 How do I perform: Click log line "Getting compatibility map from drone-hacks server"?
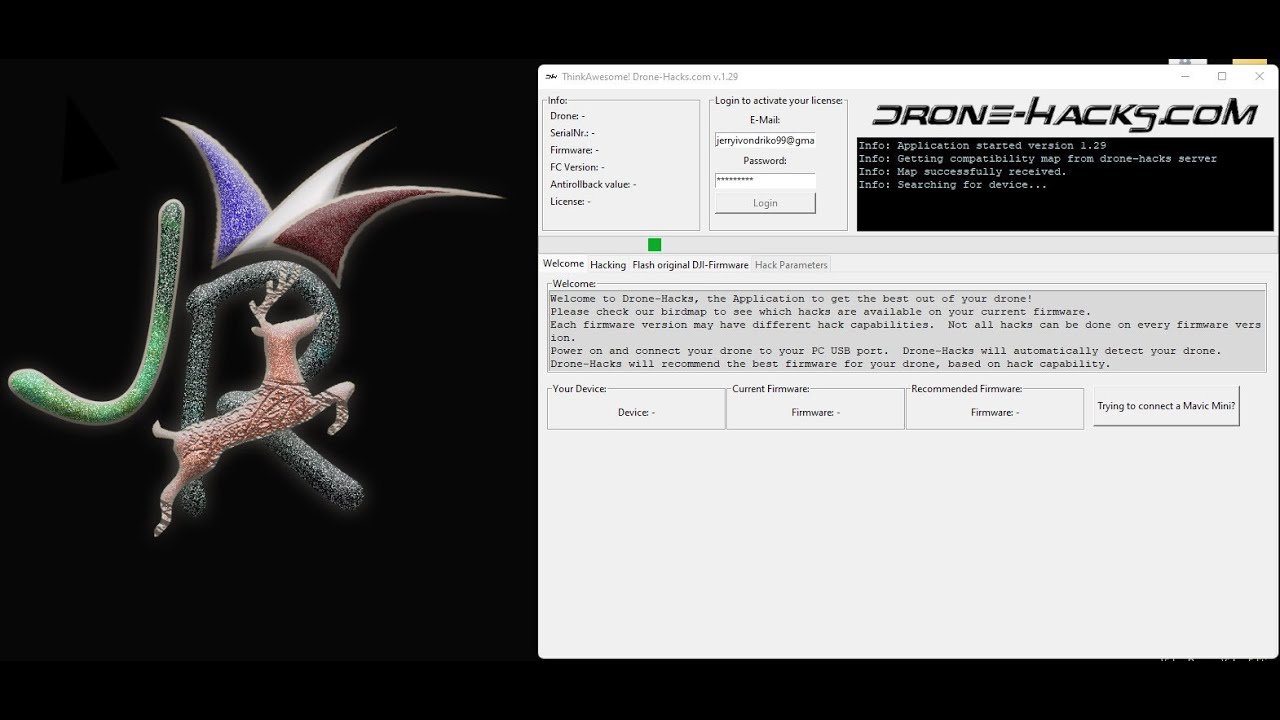tap(1038, 159)
